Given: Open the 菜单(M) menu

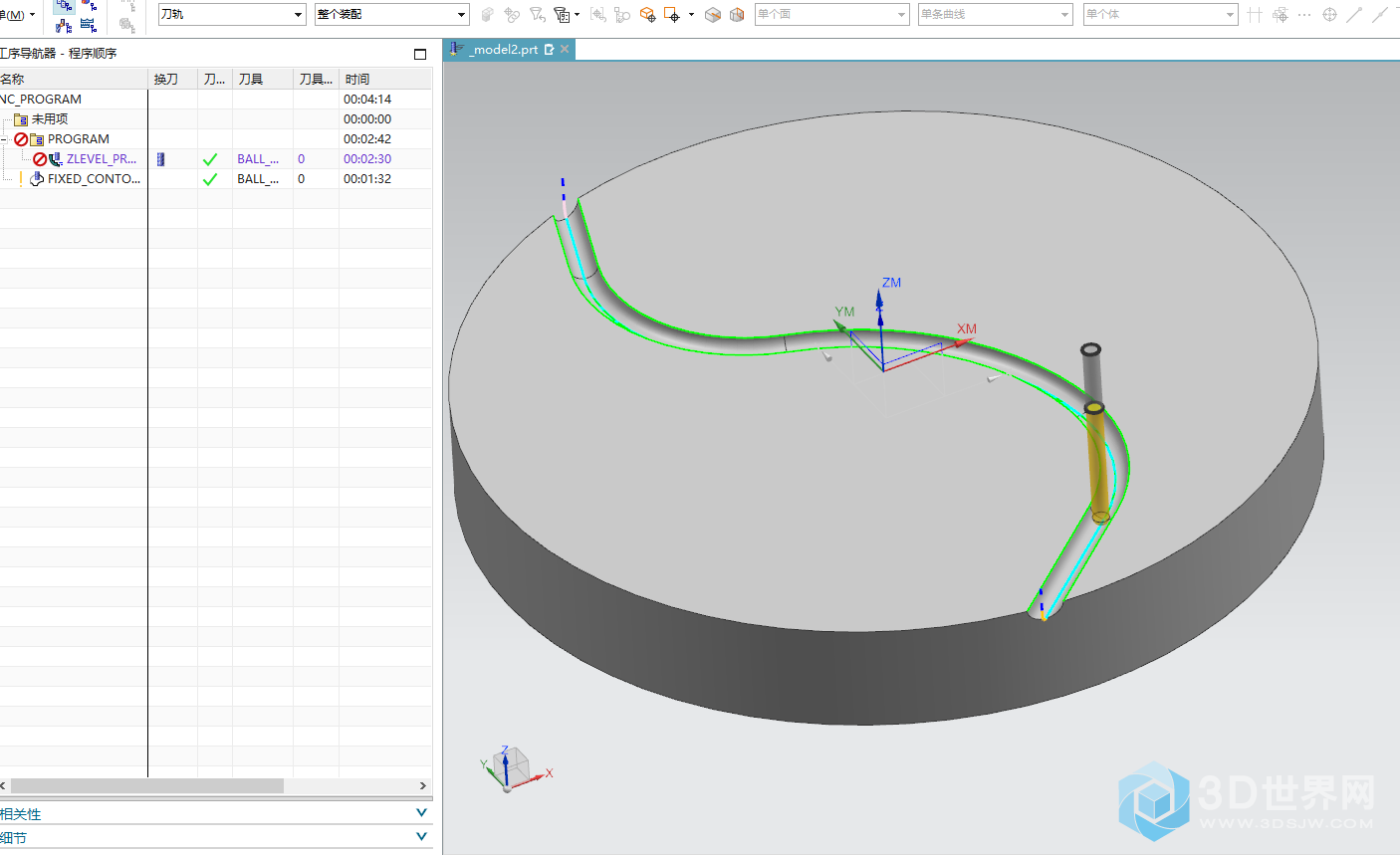Looking at the screenshot, I should (14, 15).
